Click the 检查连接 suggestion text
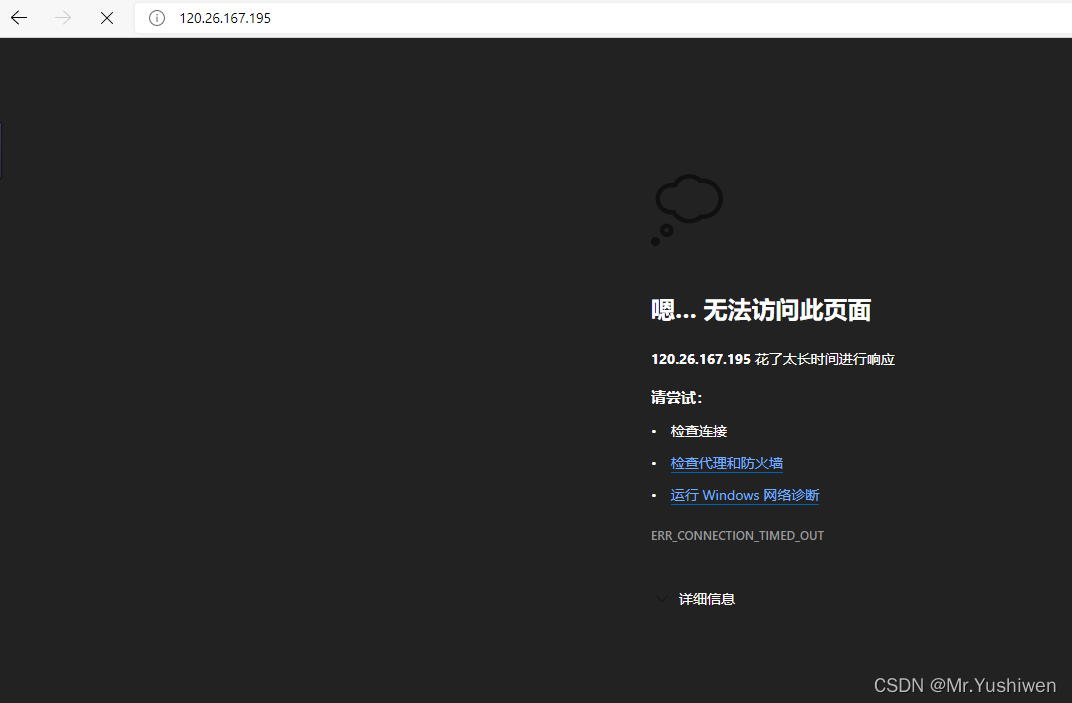This screenshot has height=703, width=1072. (699, 431)
